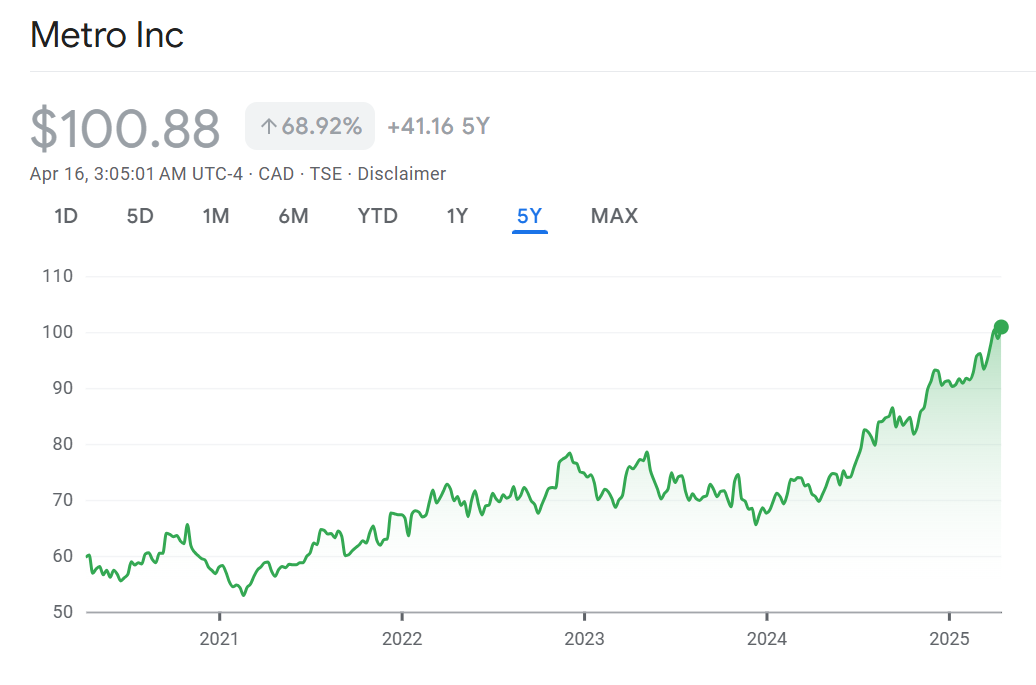This screenshot has height=685, width=1036.
Task: Select the MAX time range tab
Action: click(x=614, y=216)
